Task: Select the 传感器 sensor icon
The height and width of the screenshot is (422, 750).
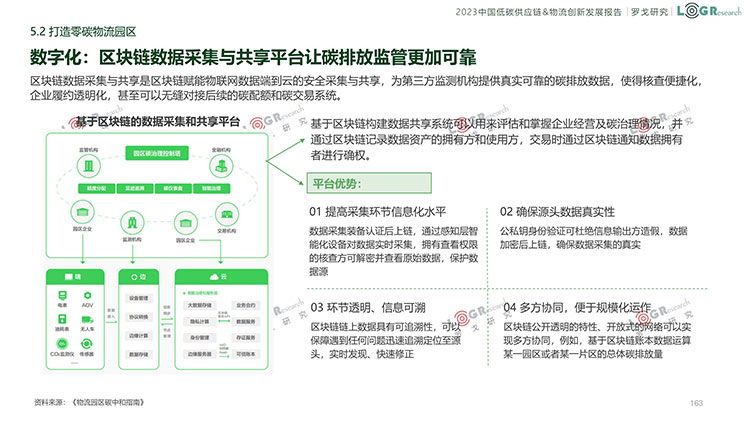Action: coord(87,344)
